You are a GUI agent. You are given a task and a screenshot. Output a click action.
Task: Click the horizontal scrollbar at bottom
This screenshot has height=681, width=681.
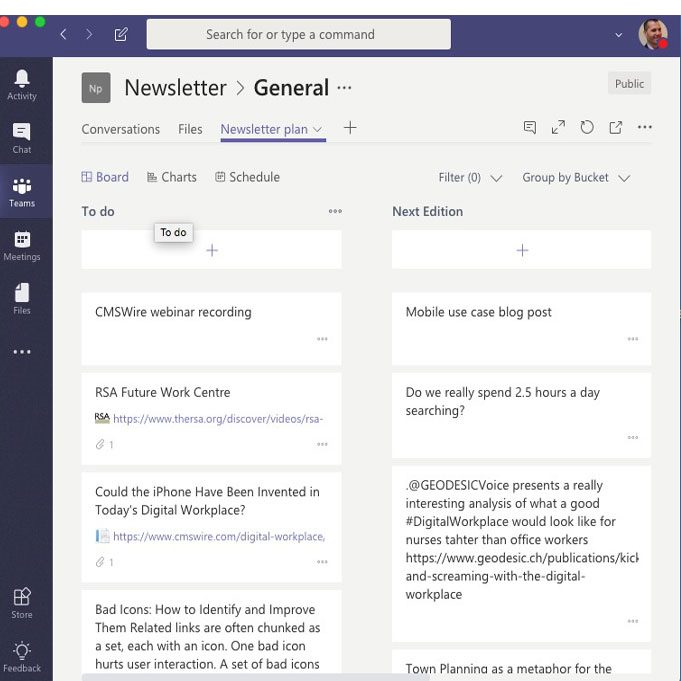[255, 677]
